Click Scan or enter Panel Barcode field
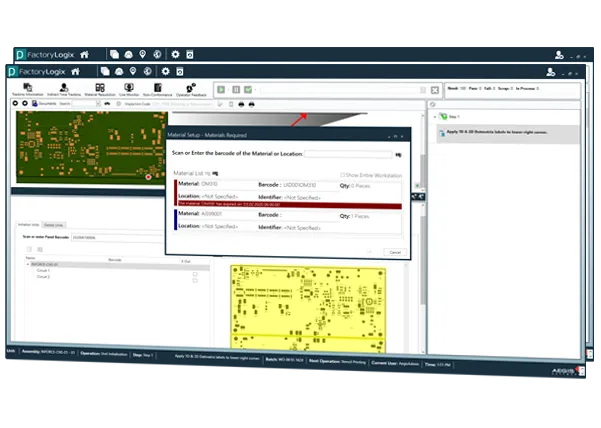 [118, 238]
